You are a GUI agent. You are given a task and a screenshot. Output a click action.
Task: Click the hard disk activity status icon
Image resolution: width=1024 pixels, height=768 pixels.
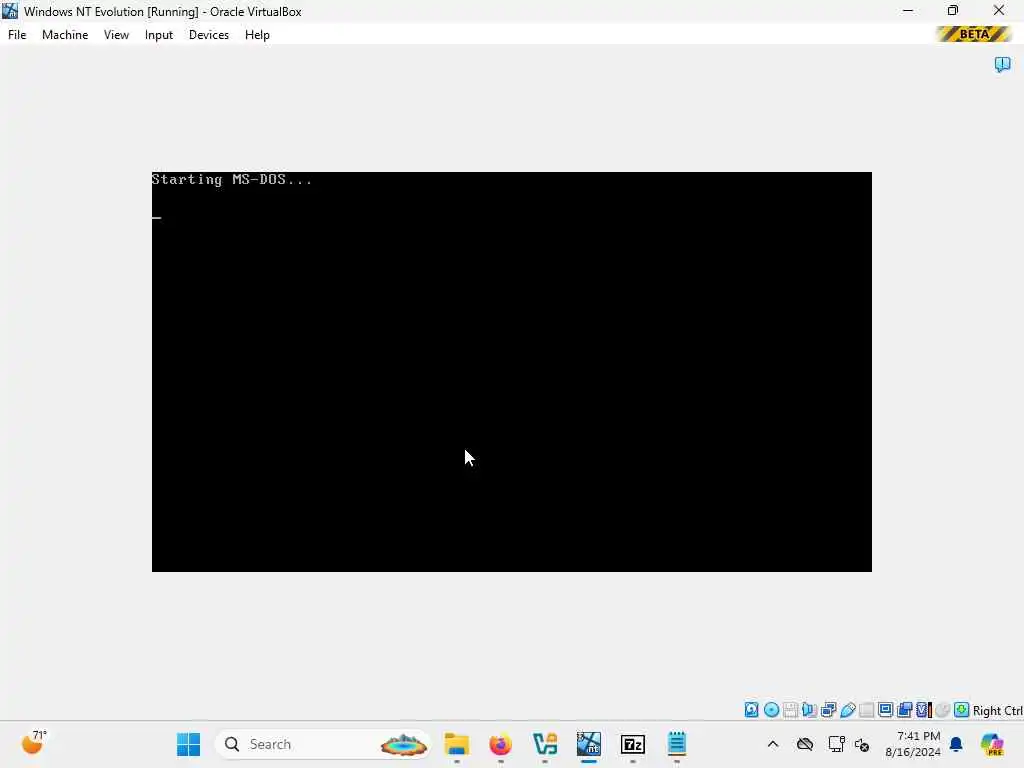[x=752, y=710]
